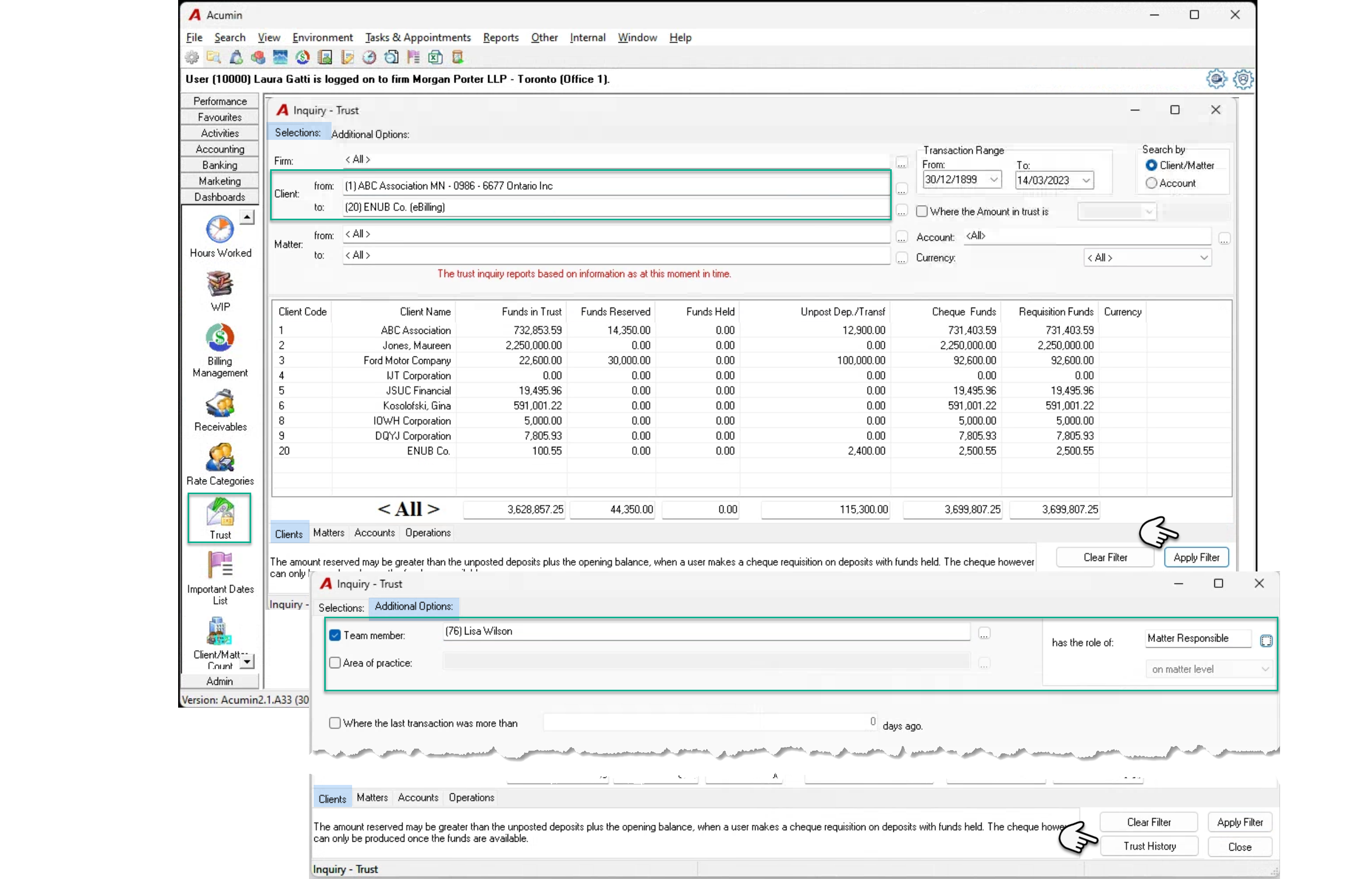Select the Client/Matter search option
1372x879 pixels.
(1151, 166)
